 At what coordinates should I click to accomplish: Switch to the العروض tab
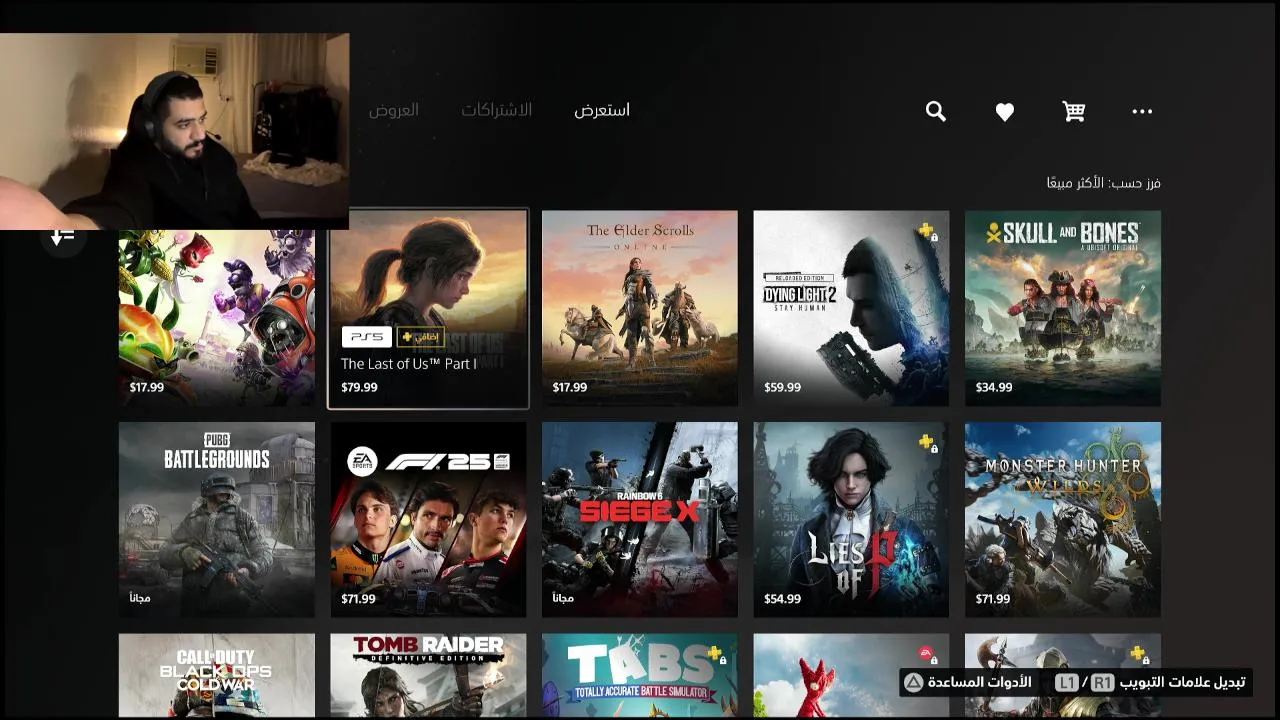(x=394, y=110)
